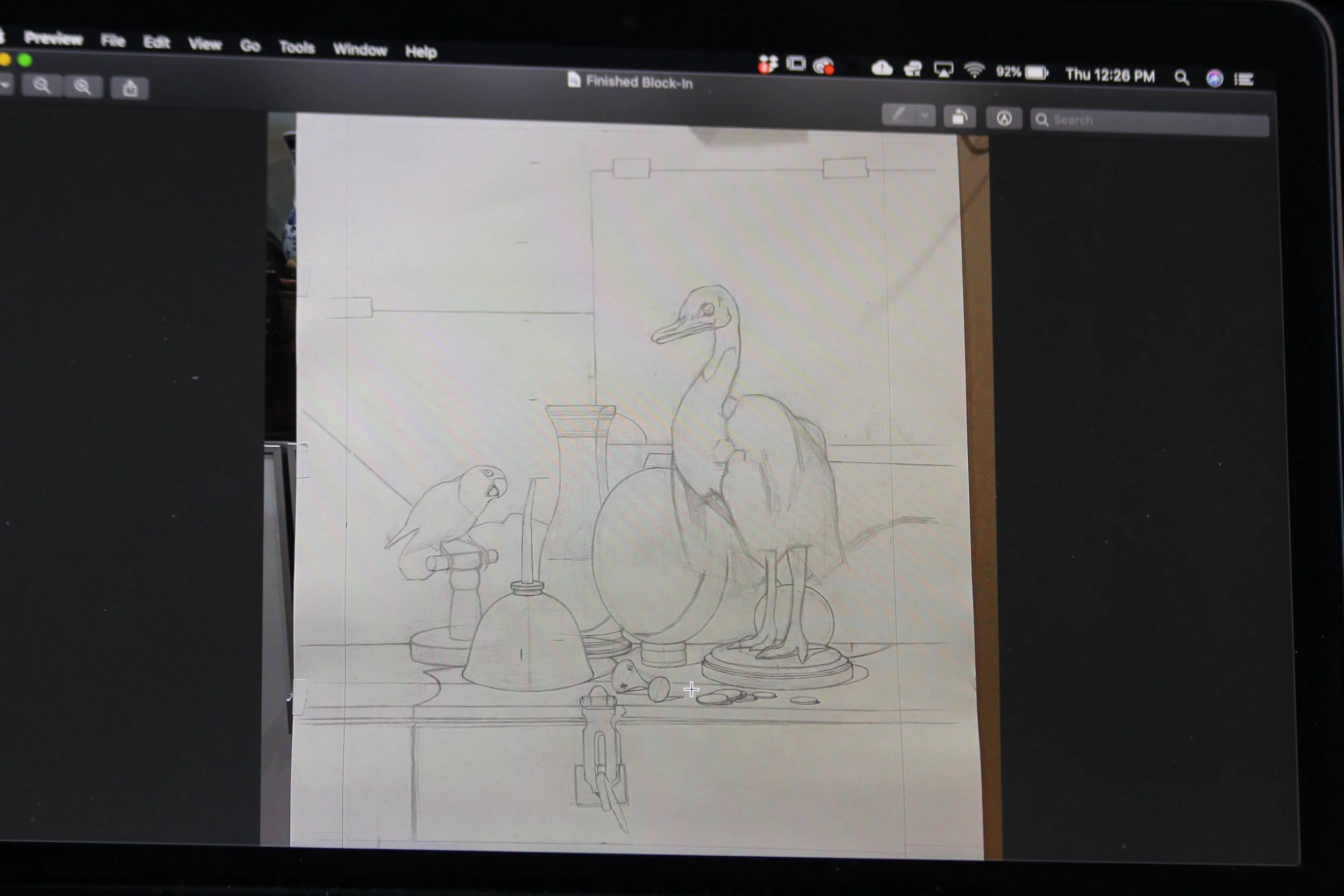Click the Finished Block-In window title

pyautogui.click(x=638, y=83)
